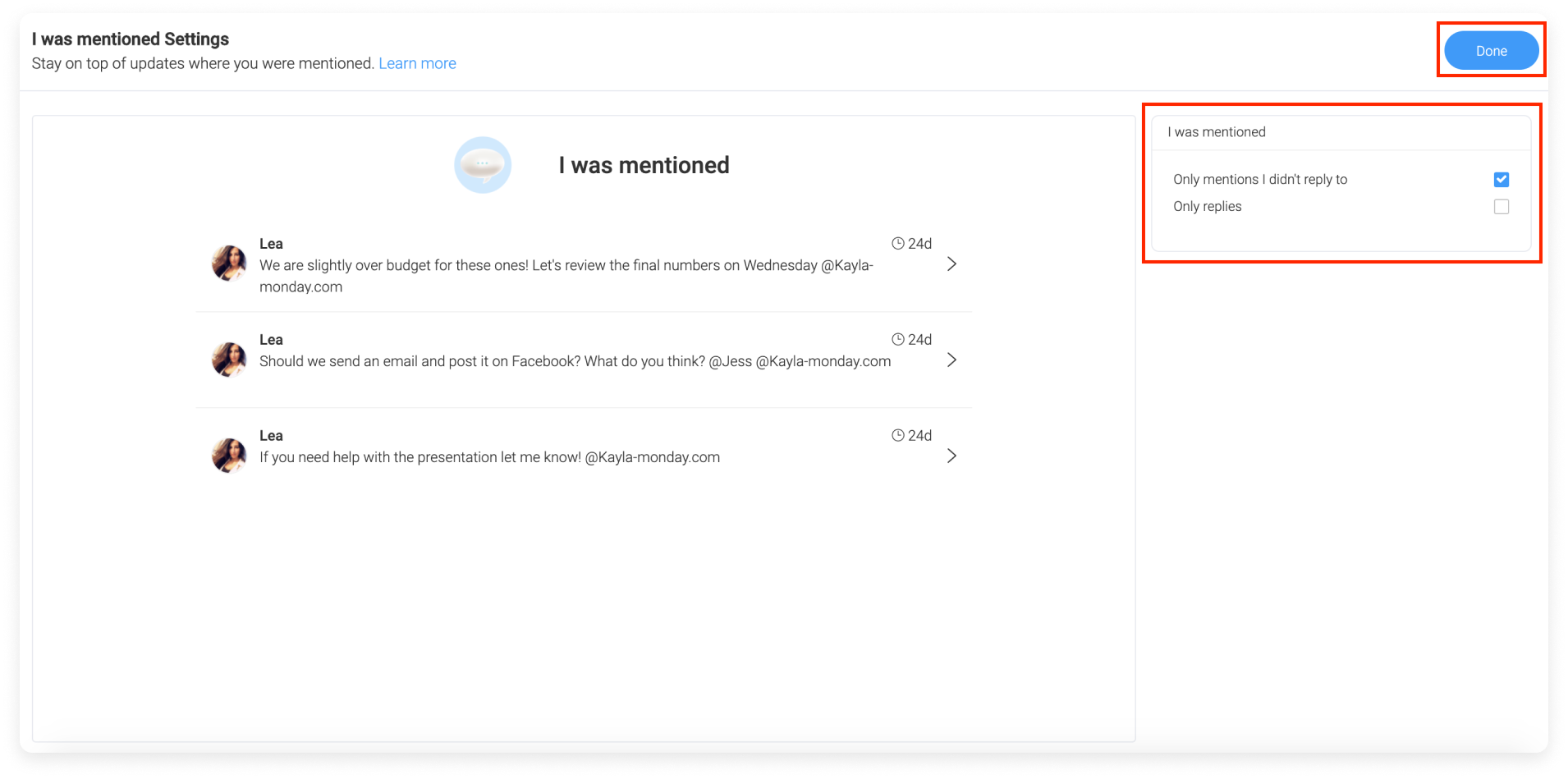This screenshot has width=1568, height=779.
Task: Open the presentation help mention chevron
Action: click(x=951, y=456)
